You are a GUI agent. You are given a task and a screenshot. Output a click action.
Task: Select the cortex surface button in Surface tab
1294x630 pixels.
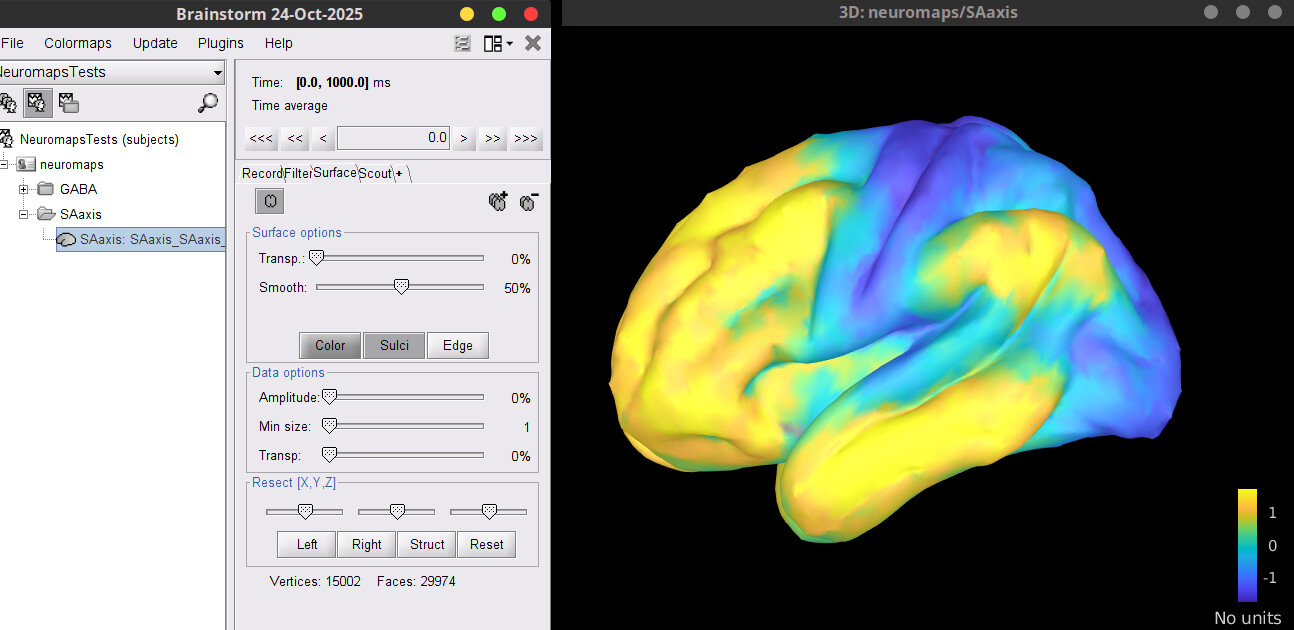click(x=270, y=201)
